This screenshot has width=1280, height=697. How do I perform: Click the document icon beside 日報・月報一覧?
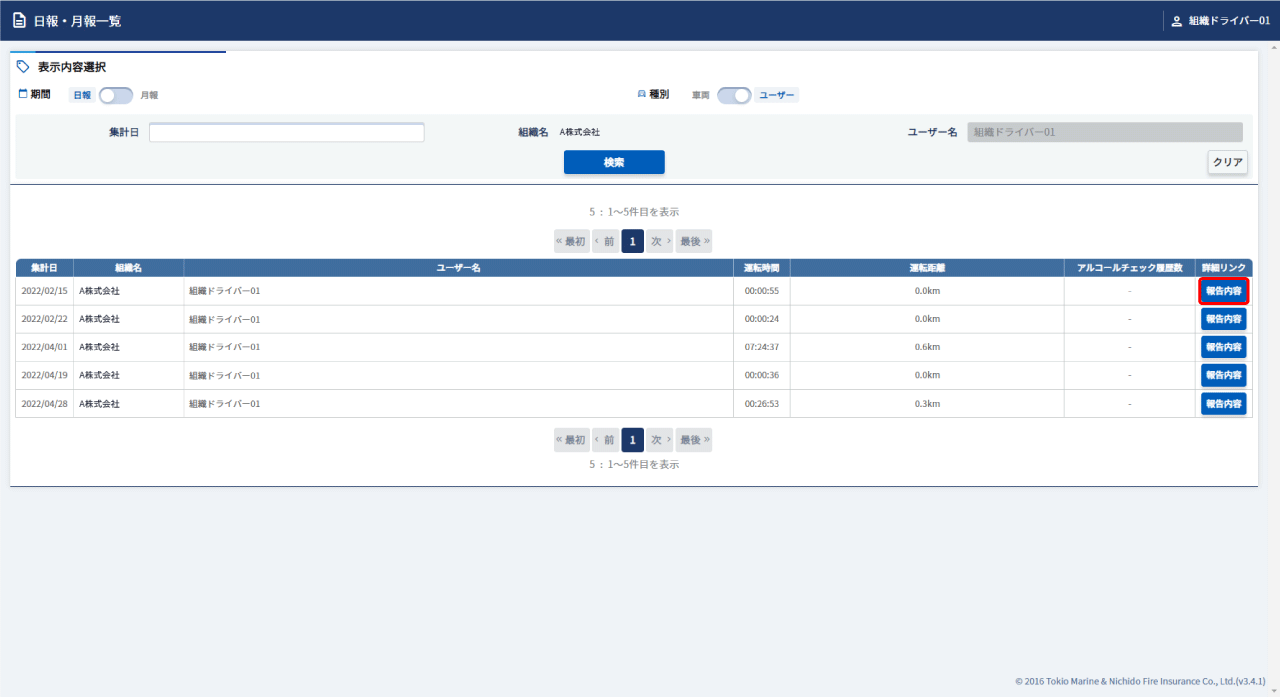coord(19,21)
